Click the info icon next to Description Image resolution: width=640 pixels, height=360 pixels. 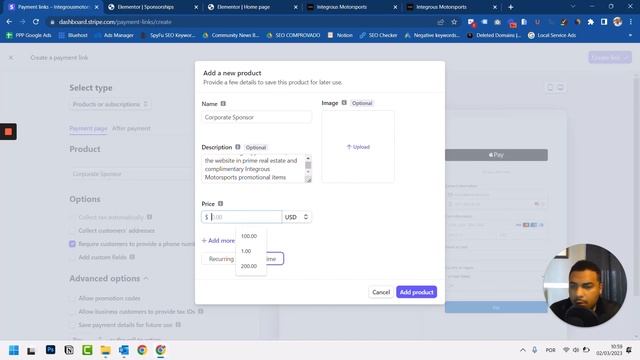[238, 147]
